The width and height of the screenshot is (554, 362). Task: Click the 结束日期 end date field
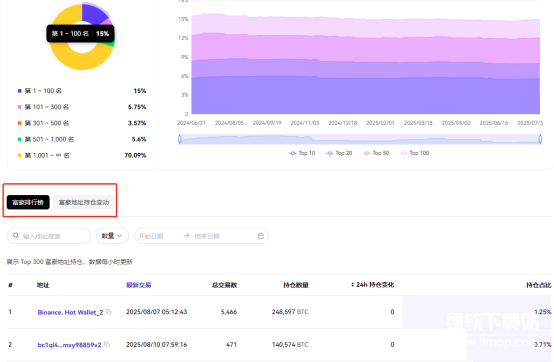pyautogui.click(x=207, y=236)
